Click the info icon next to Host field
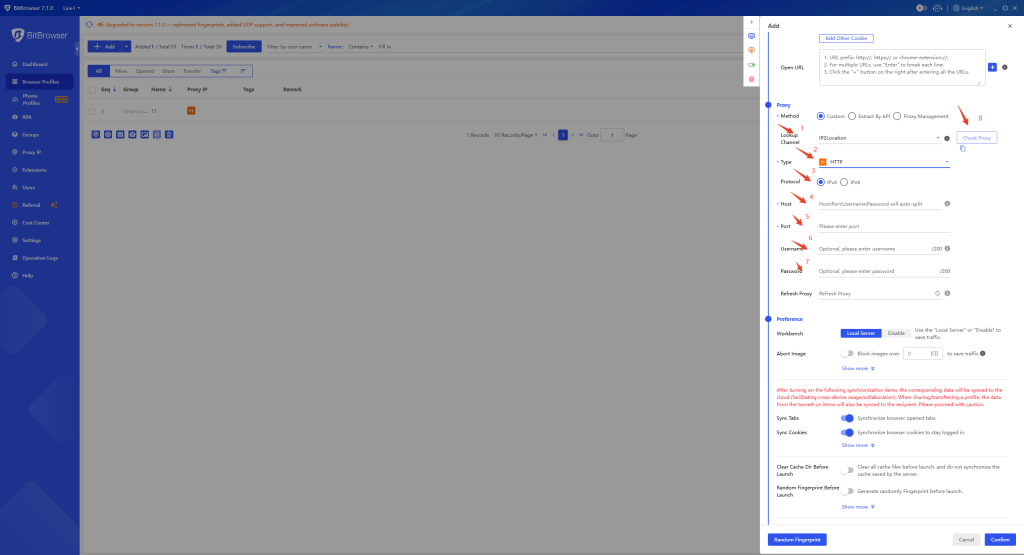Image resolution: width=1024 pixels, height=555 pixels. coord(947,204)
